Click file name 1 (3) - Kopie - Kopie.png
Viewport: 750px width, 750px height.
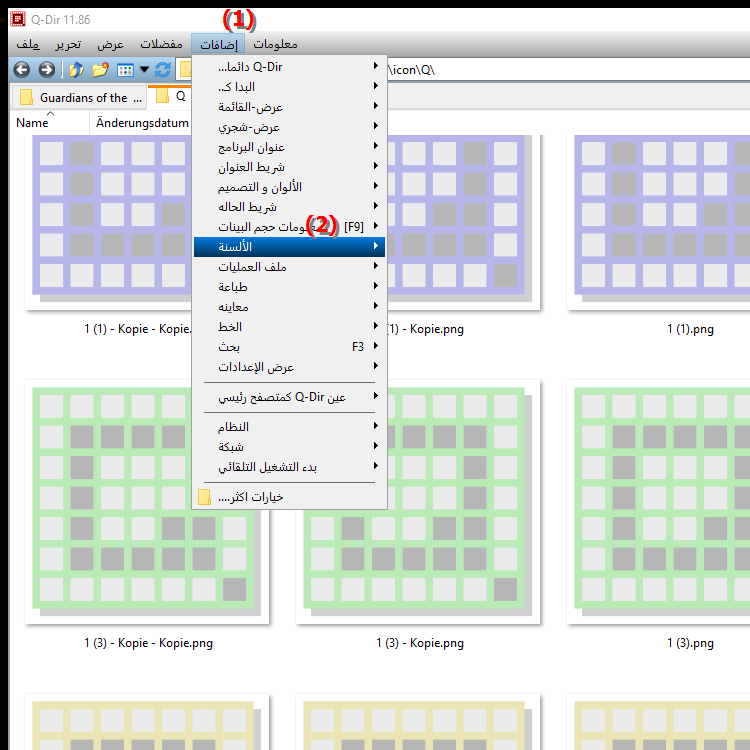(148, 643)
